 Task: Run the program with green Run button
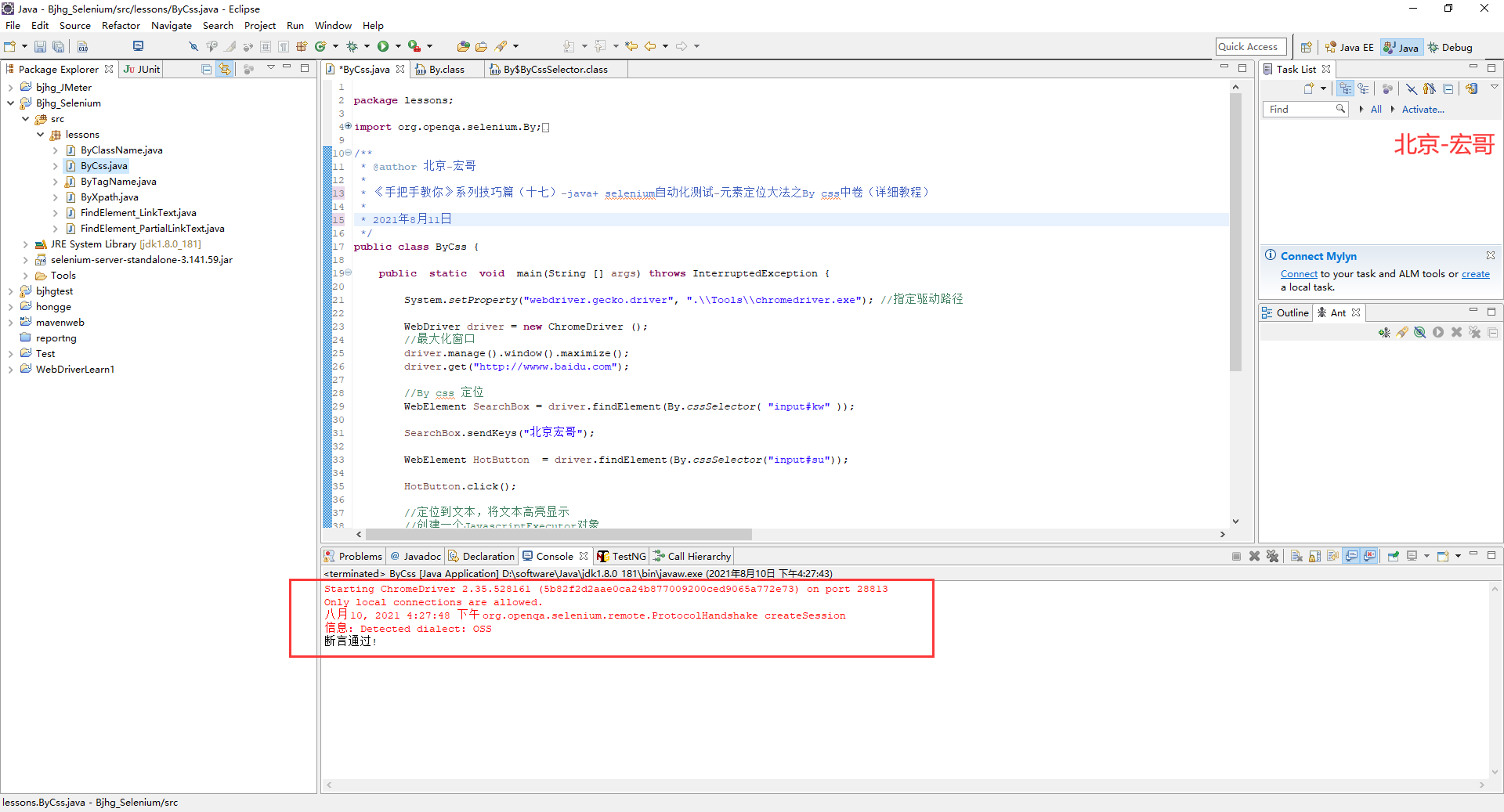(383, 47)
